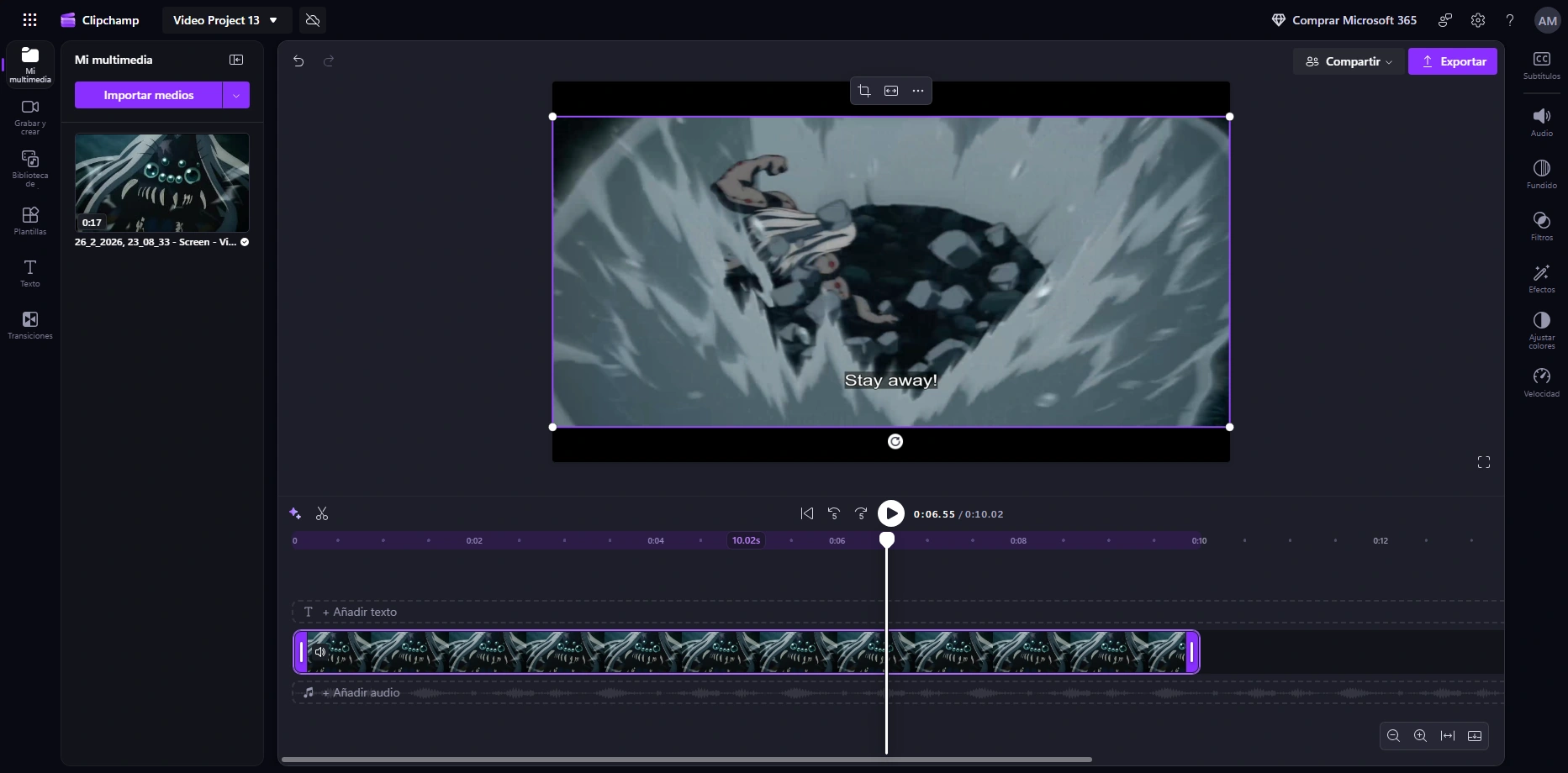
Task: Open the Ajustar colores panel
Action: [1542, 330]
